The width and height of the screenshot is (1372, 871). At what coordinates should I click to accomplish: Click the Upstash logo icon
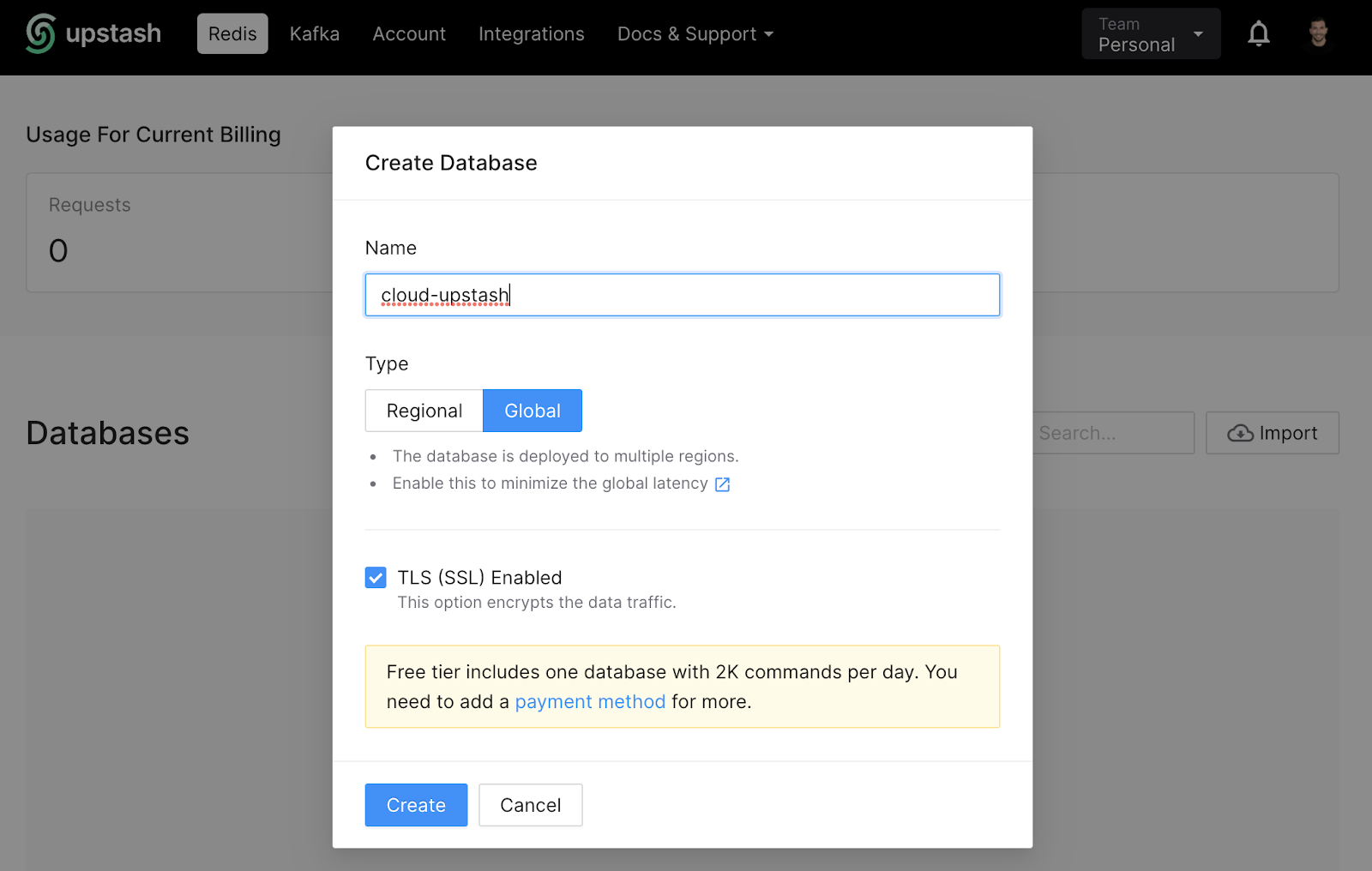40,33
